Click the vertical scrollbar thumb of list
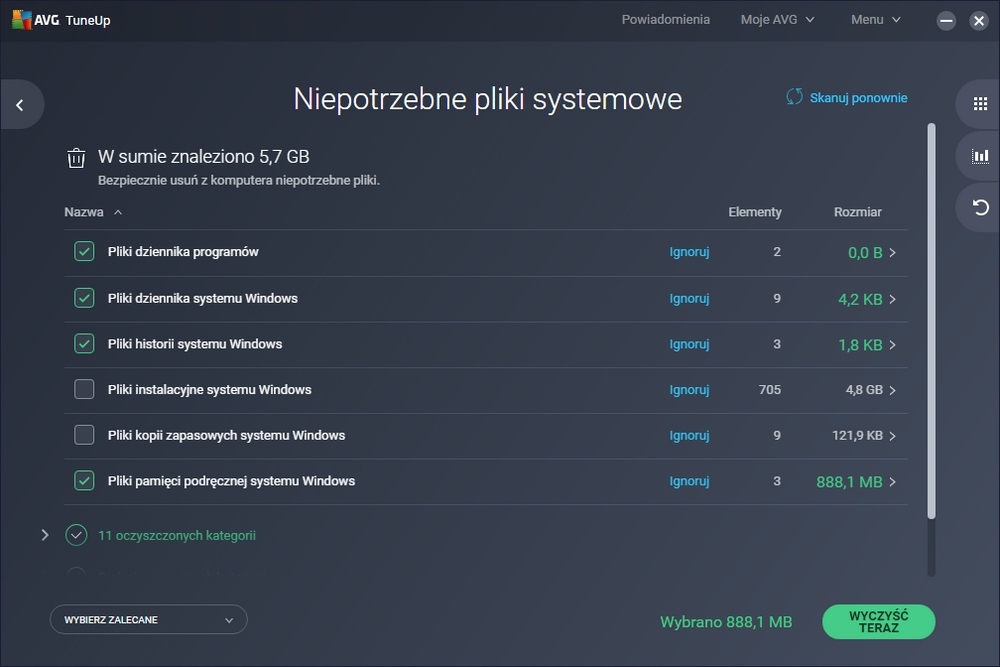The width and height of the screenshot is (1000, 667). click(931, 321)
